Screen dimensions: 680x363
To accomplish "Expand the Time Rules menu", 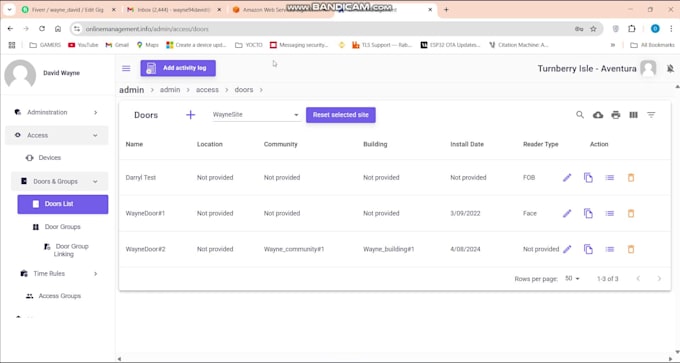I will [x=59, y=274].
